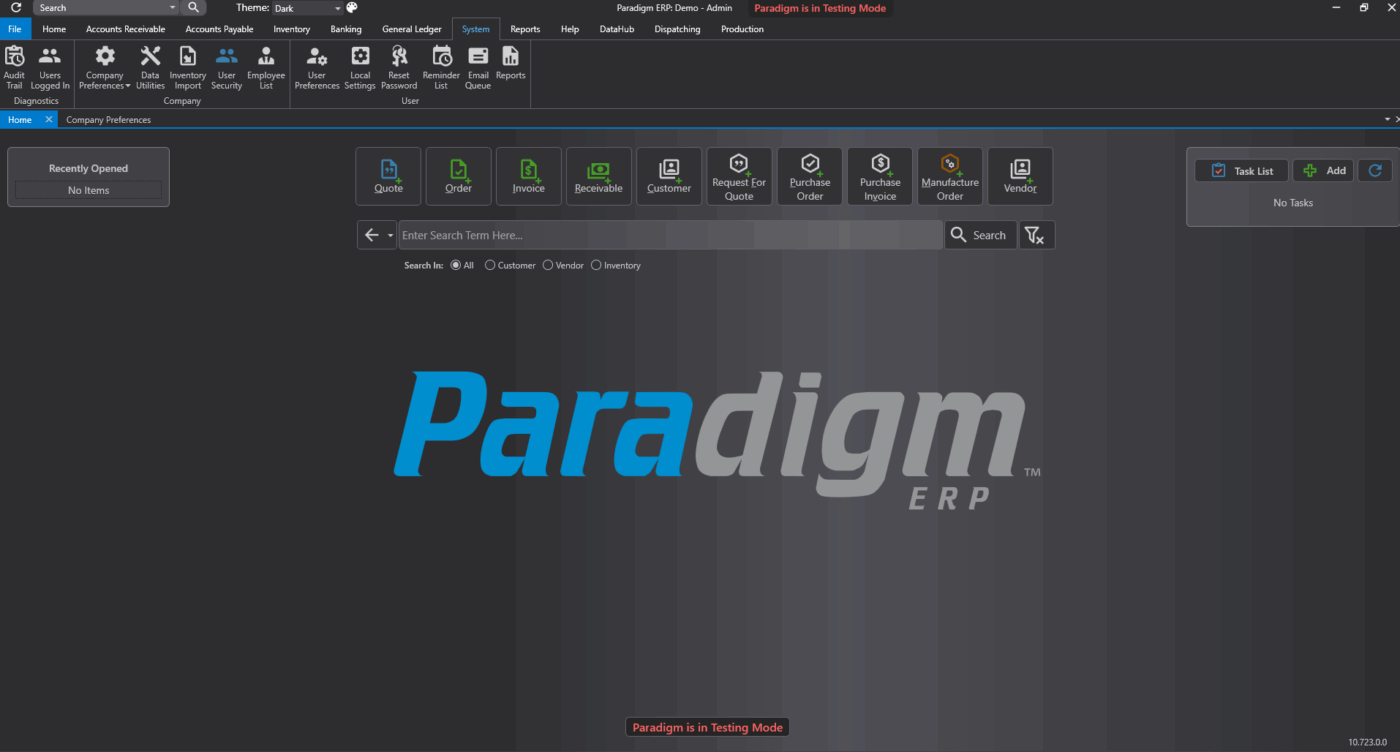Viewport: 1400px width, 752px height.
Task: Create a new Invoice
Action: click(529, 176)
